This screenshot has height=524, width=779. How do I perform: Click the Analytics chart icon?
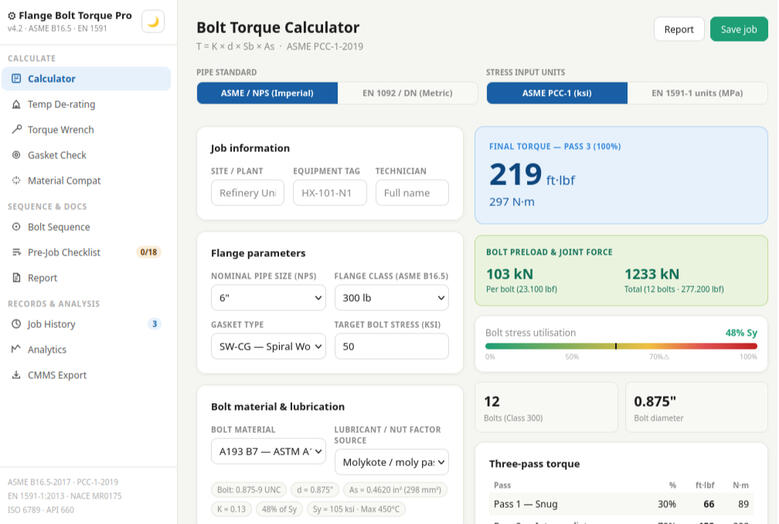tap(16, 349)
